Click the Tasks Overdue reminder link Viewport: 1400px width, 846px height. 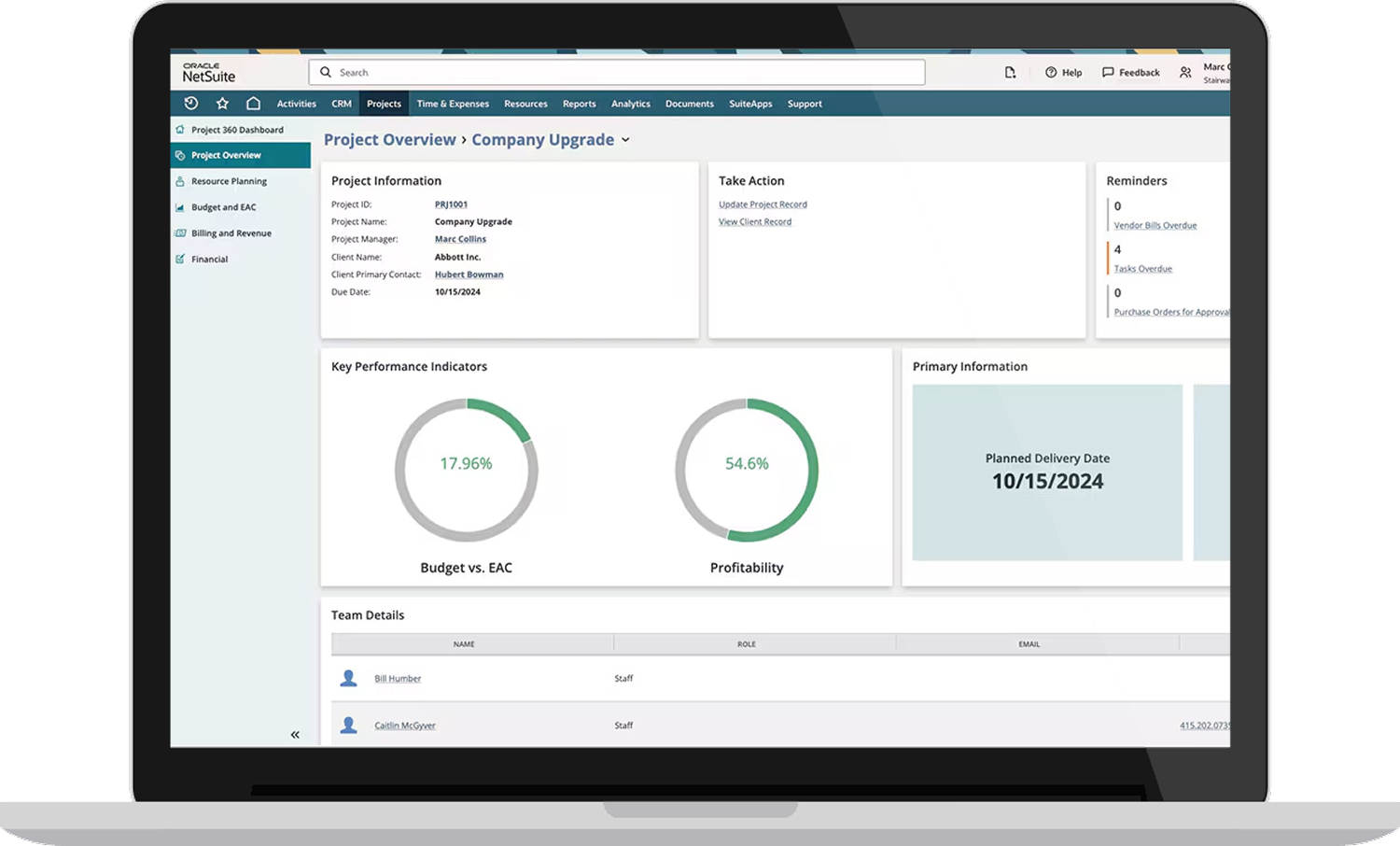pos(1142,269)
